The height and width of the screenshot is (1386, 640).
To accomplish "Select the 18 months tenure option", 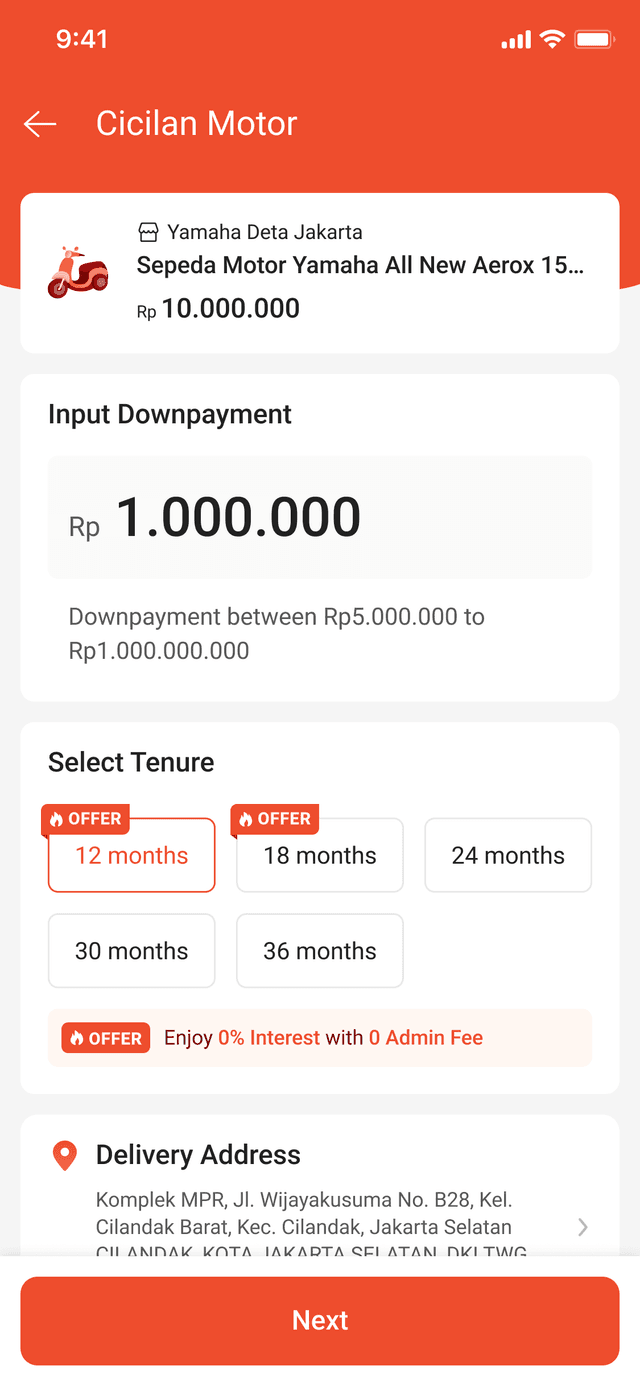I will (x=319, y=855).
